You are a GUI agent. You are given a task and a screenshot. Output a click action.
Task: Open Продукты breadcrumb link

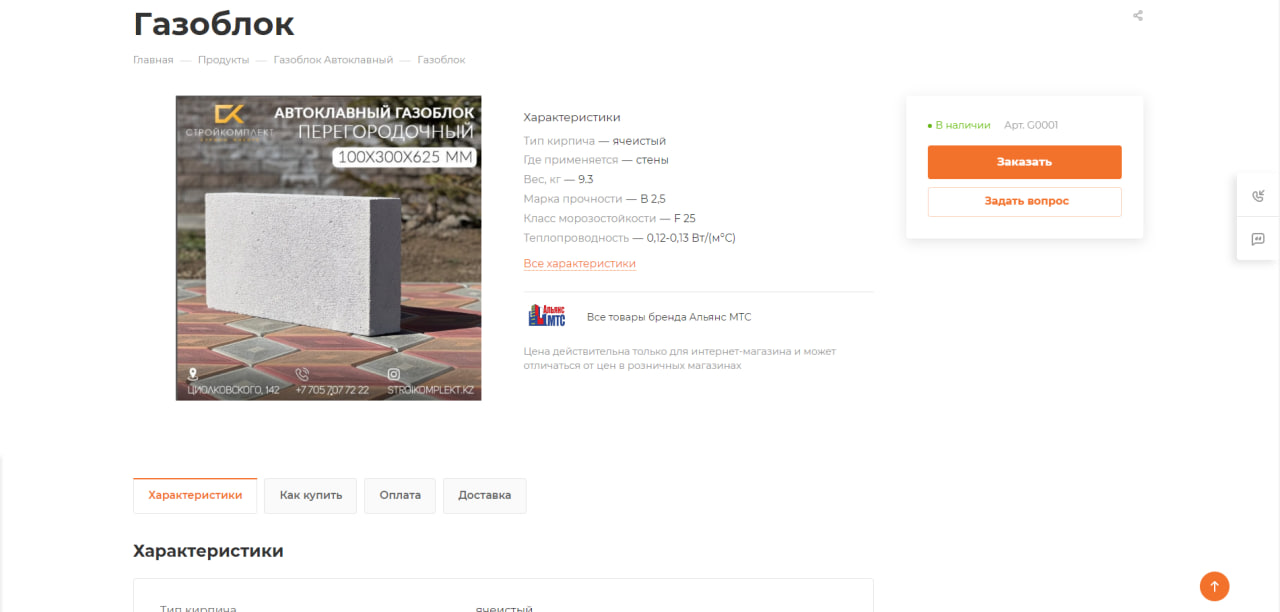[223, 60]
